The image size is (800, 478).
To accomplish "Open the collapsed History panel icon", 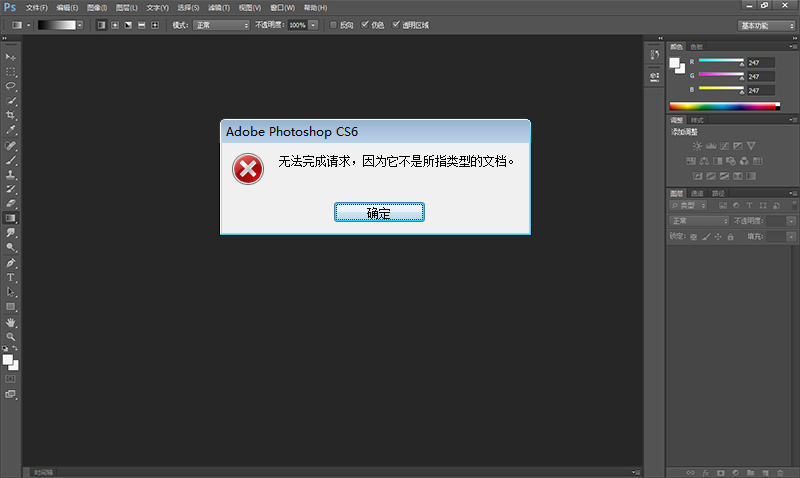I will (x=655, y=54).
